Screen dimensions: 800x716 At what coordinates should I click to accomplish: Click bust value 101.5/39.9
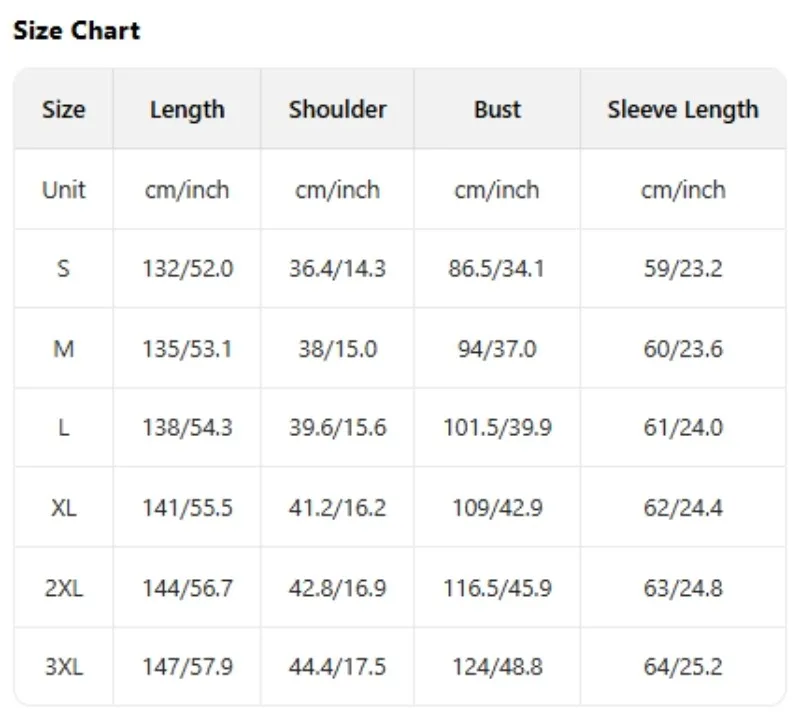click(x=497, y=428)
